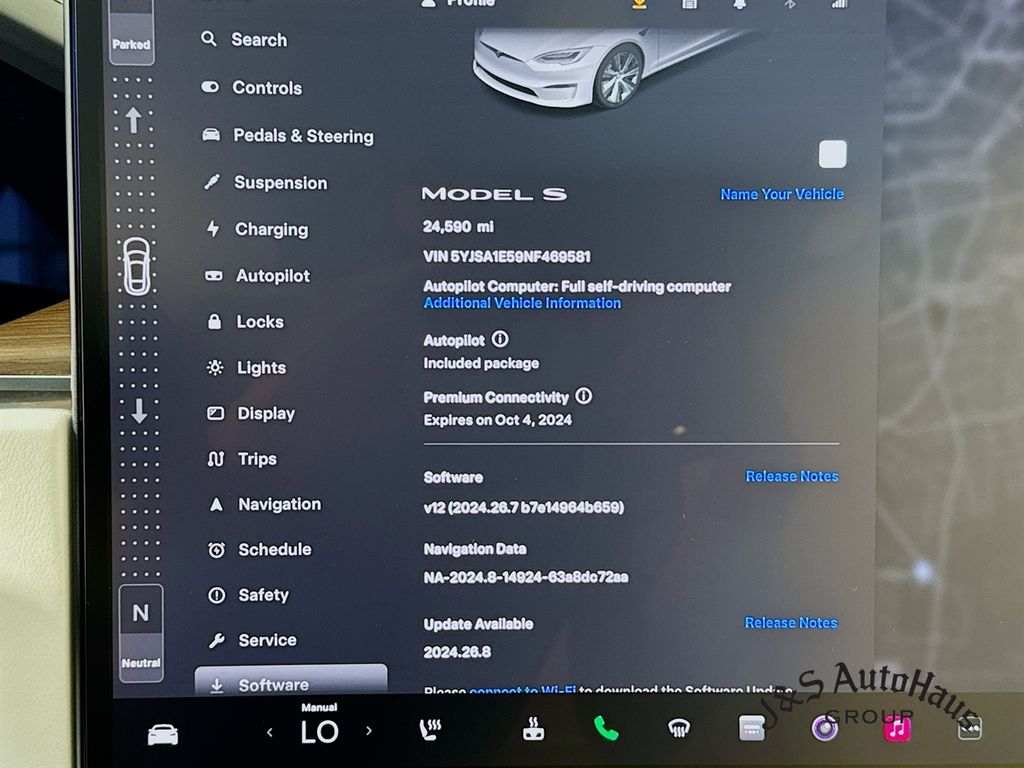Tap the Search field in the sidebar
This screenshot has width=1024, height=768.
258,40
